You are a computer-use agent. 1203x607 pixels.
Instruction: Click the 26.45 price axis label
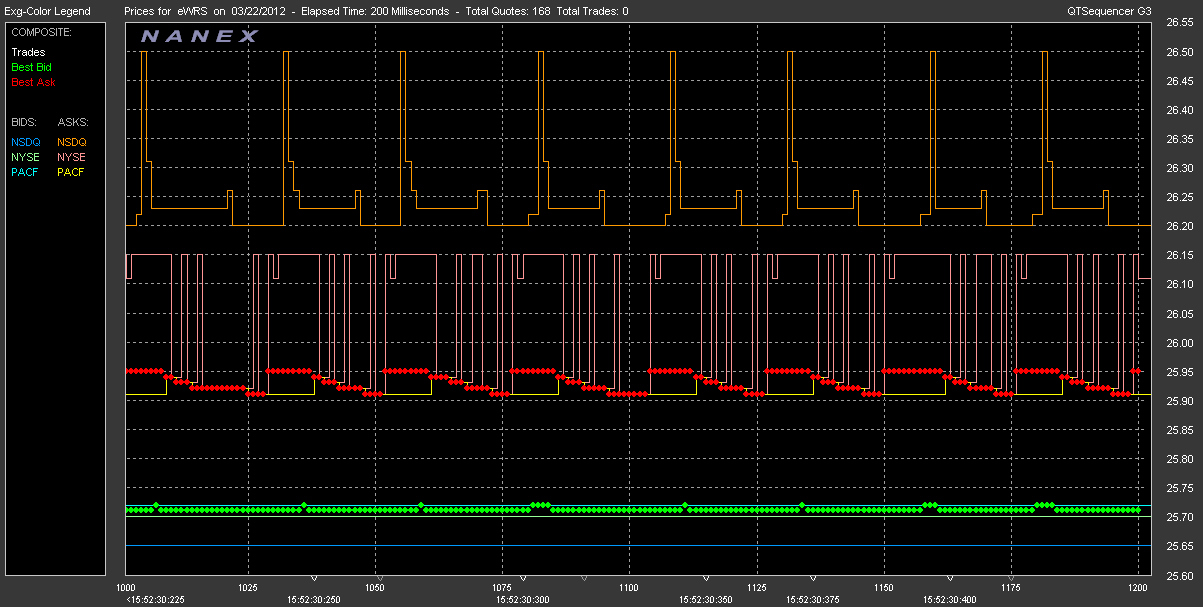1180,81
